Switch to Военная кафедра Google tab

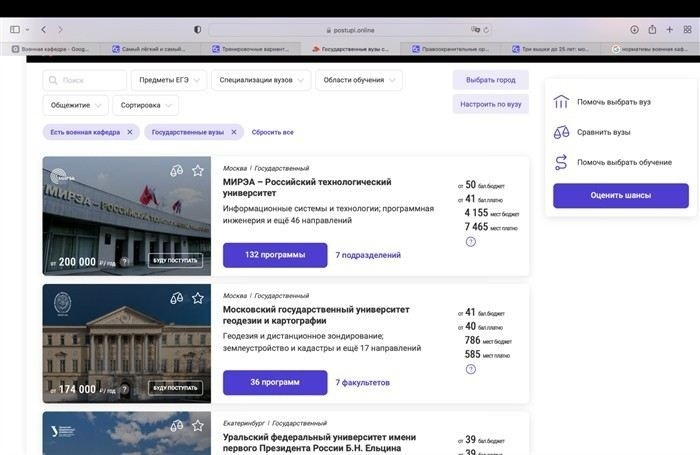click(x=50, y=49)
